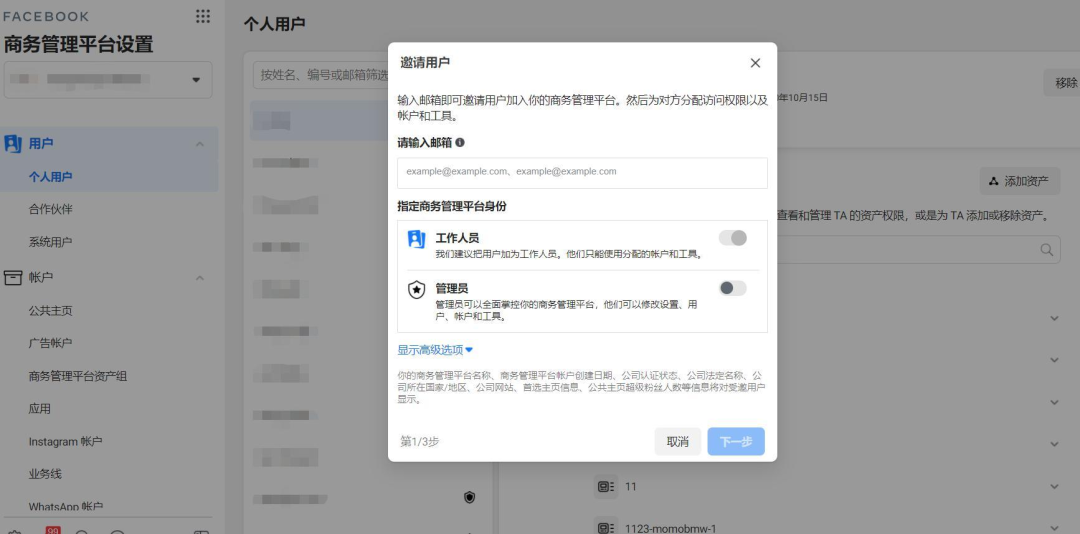Click the 商务管理平台设置 title
The width and height of the screenshot is (1080, 534).
[x=78, y=45]
